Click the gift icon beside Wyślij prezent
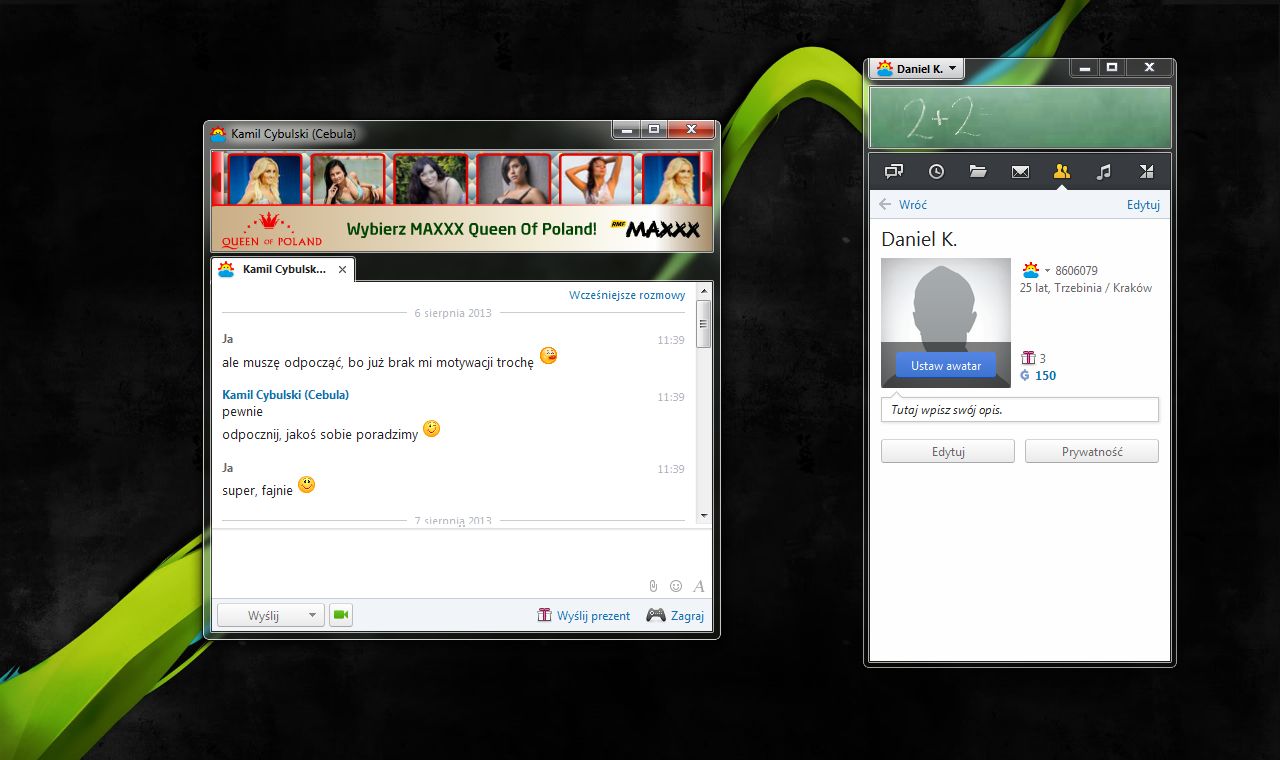Image resolution: width=1280 pixels, height=760 pixels. point(545,615)
